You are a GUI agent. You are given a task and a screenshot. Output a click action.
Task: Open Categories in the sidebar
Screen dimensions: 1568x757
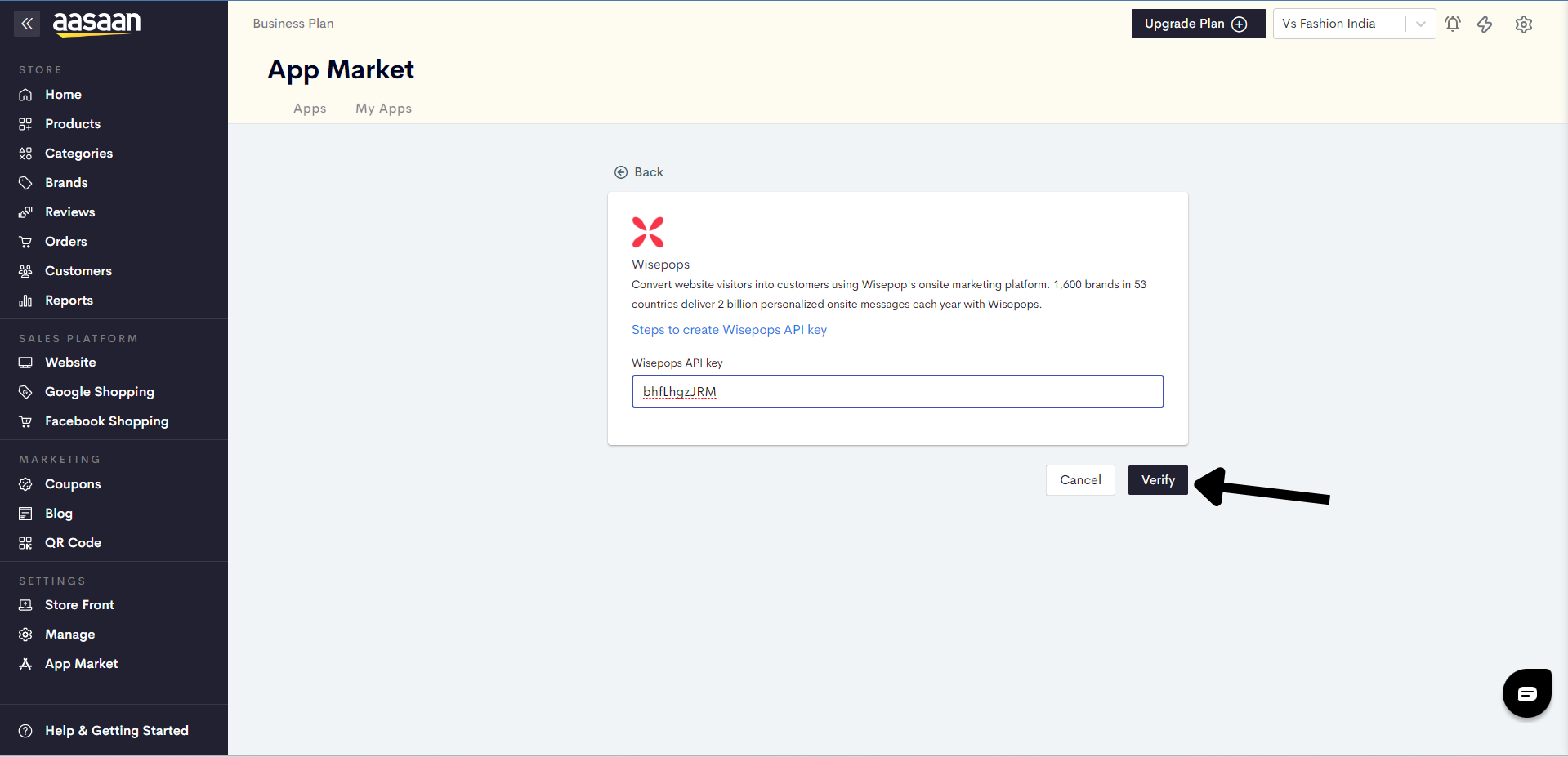(x=78, y=154)
